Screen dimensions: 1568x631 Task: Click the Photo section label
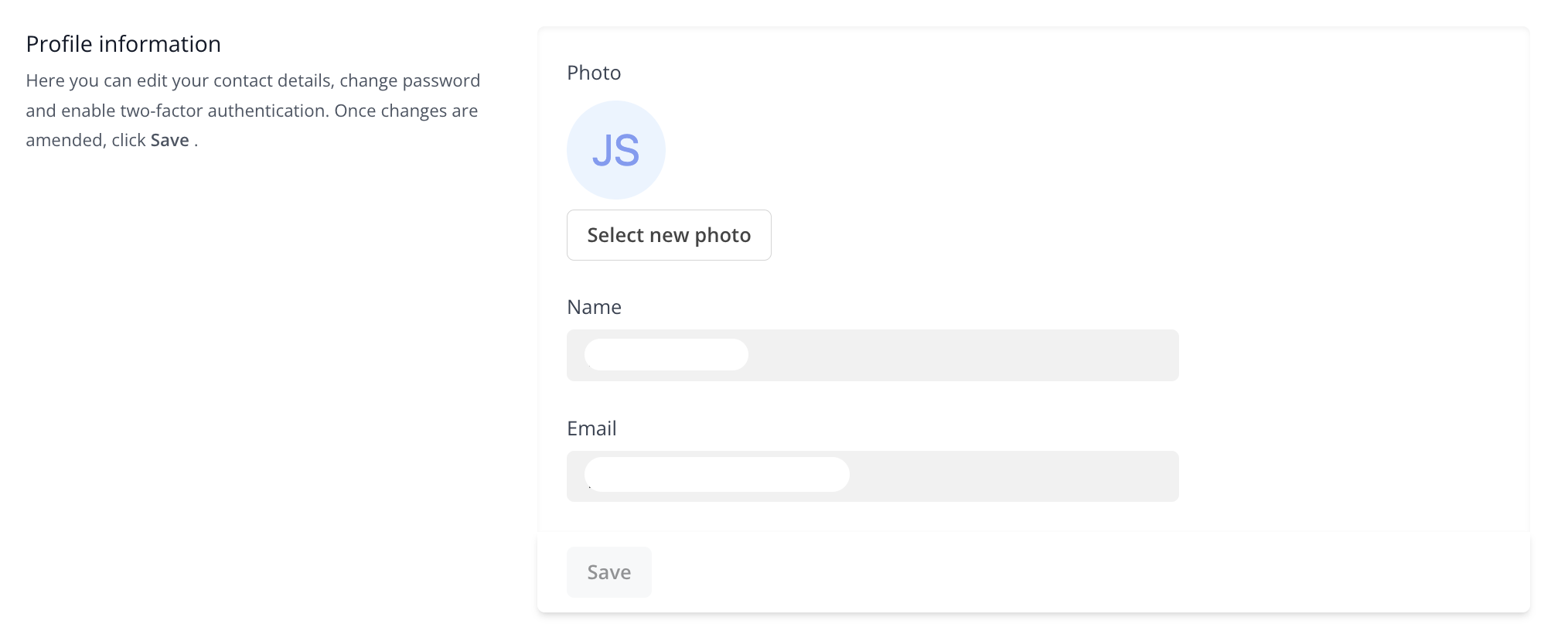(x=594, y=72)
